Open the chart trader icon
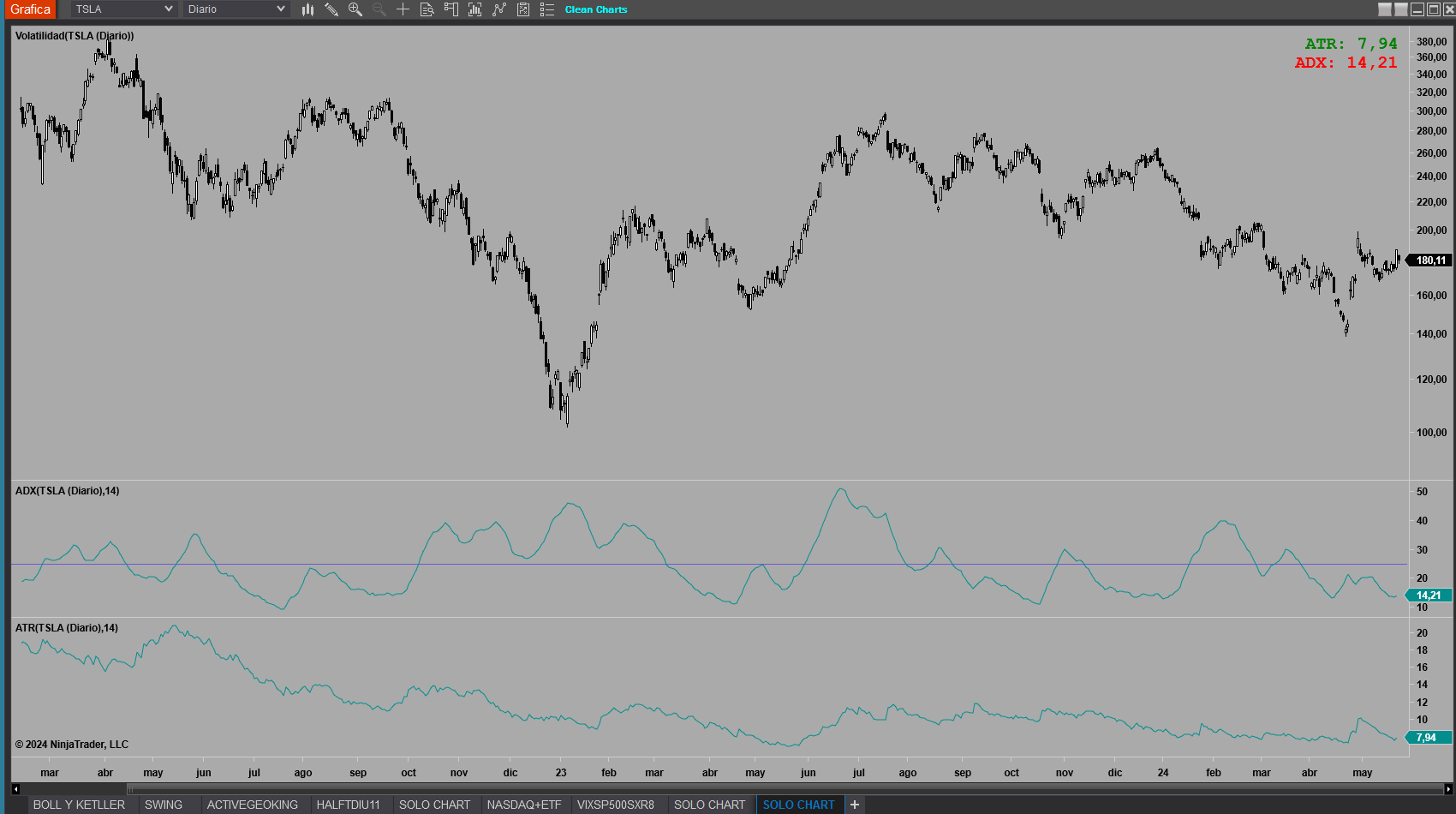Viewport: 1456px width, 814px height. click(x=451, y=9)
